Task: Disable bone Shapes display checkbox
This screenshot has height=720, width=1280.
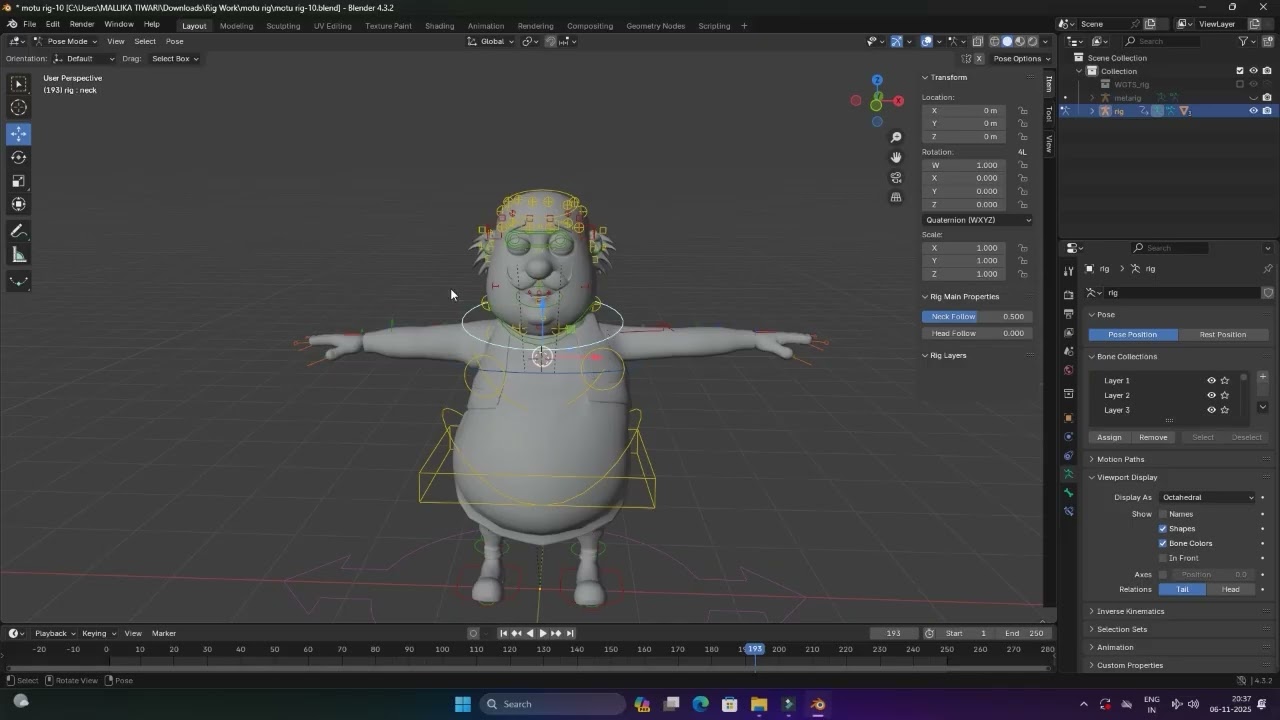Action: [x=1163, y=529]
